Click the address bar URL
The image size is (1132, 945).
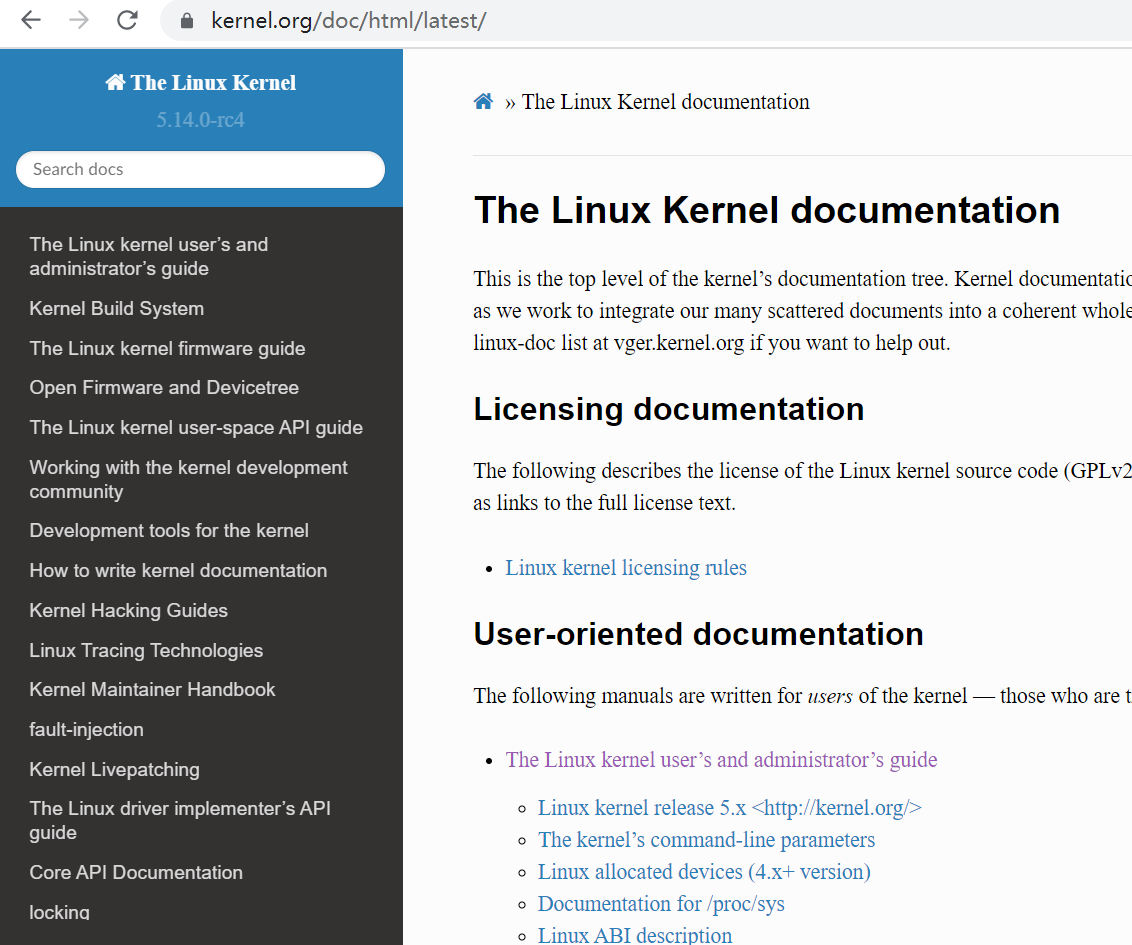click(x=349, y=21)
